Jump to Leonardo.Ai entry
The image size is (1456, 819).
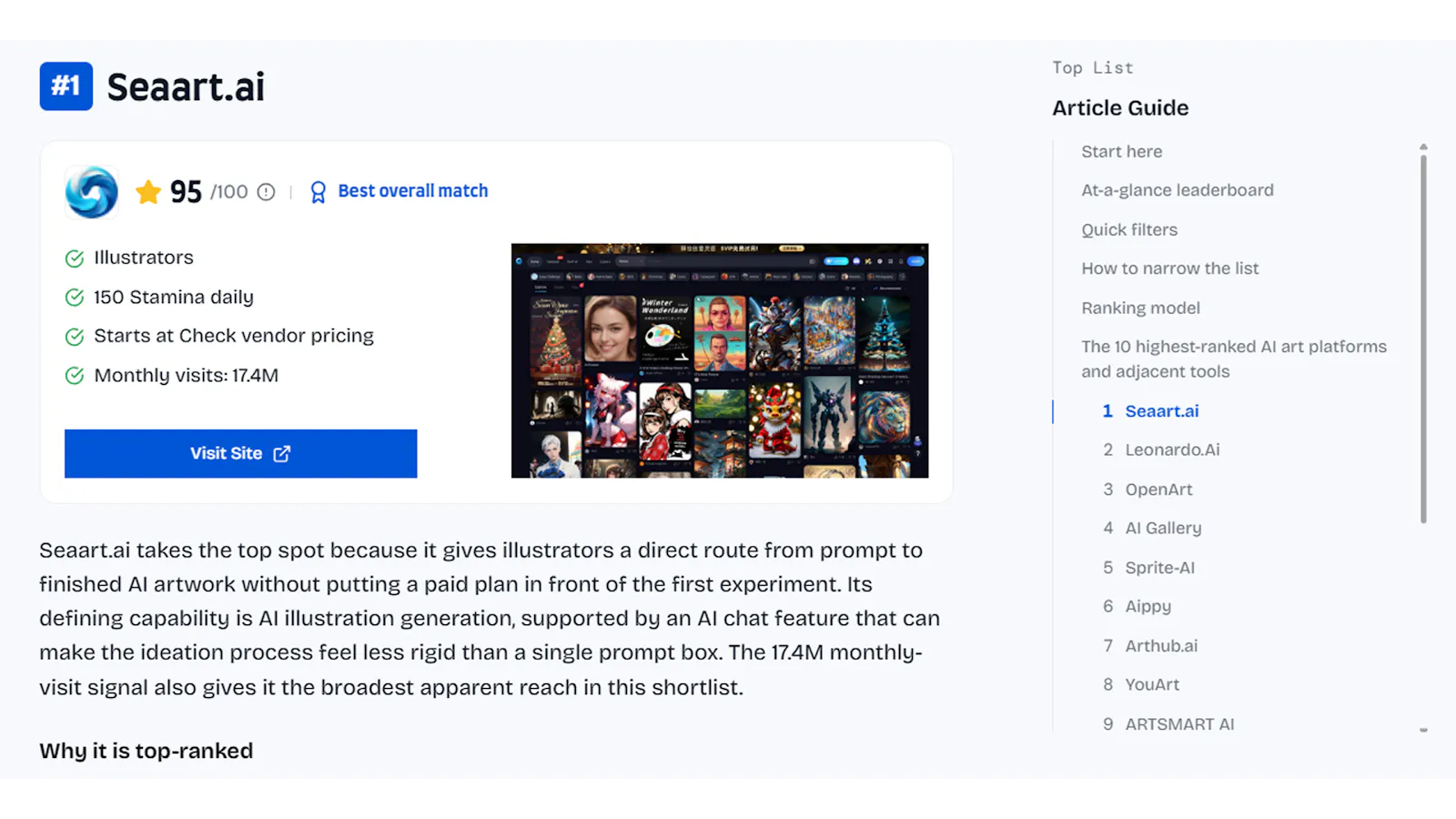click(1172, 450)
